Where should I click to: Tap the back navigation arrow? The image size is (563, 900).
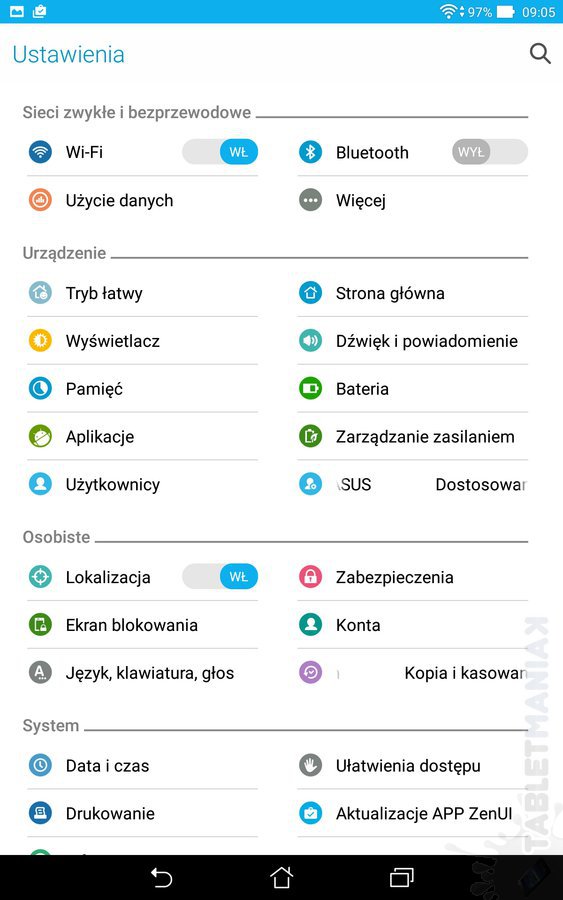coord(161,878)
